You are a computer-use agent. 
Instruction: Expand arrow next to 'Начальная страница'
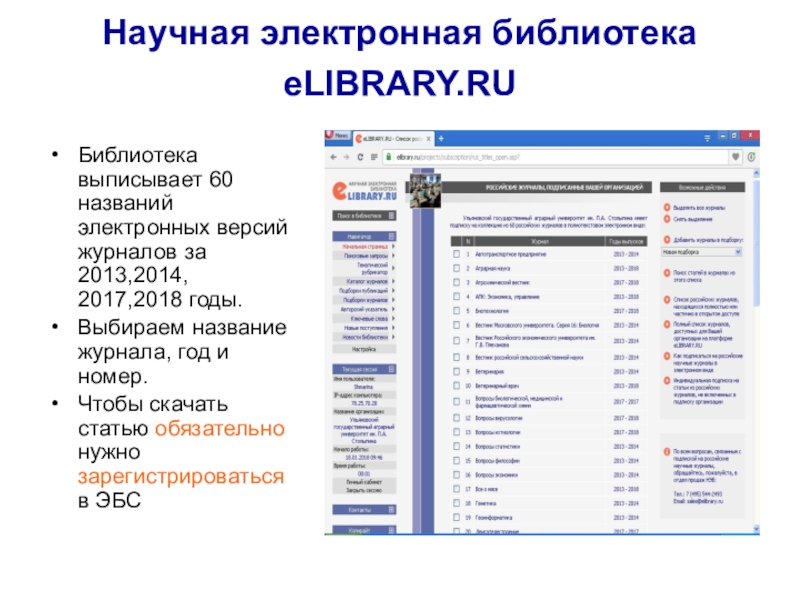click(393, 246)
